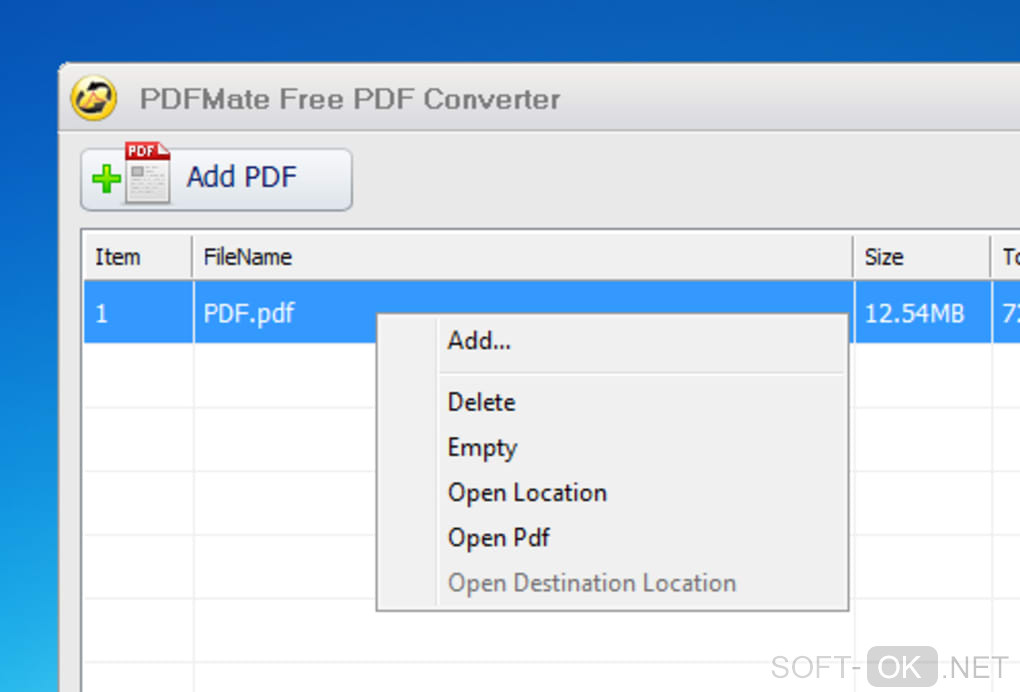Click the PDFMate Free PDF Converter title text
This screenshot has width=1020, height=692.
pos(349,100)
